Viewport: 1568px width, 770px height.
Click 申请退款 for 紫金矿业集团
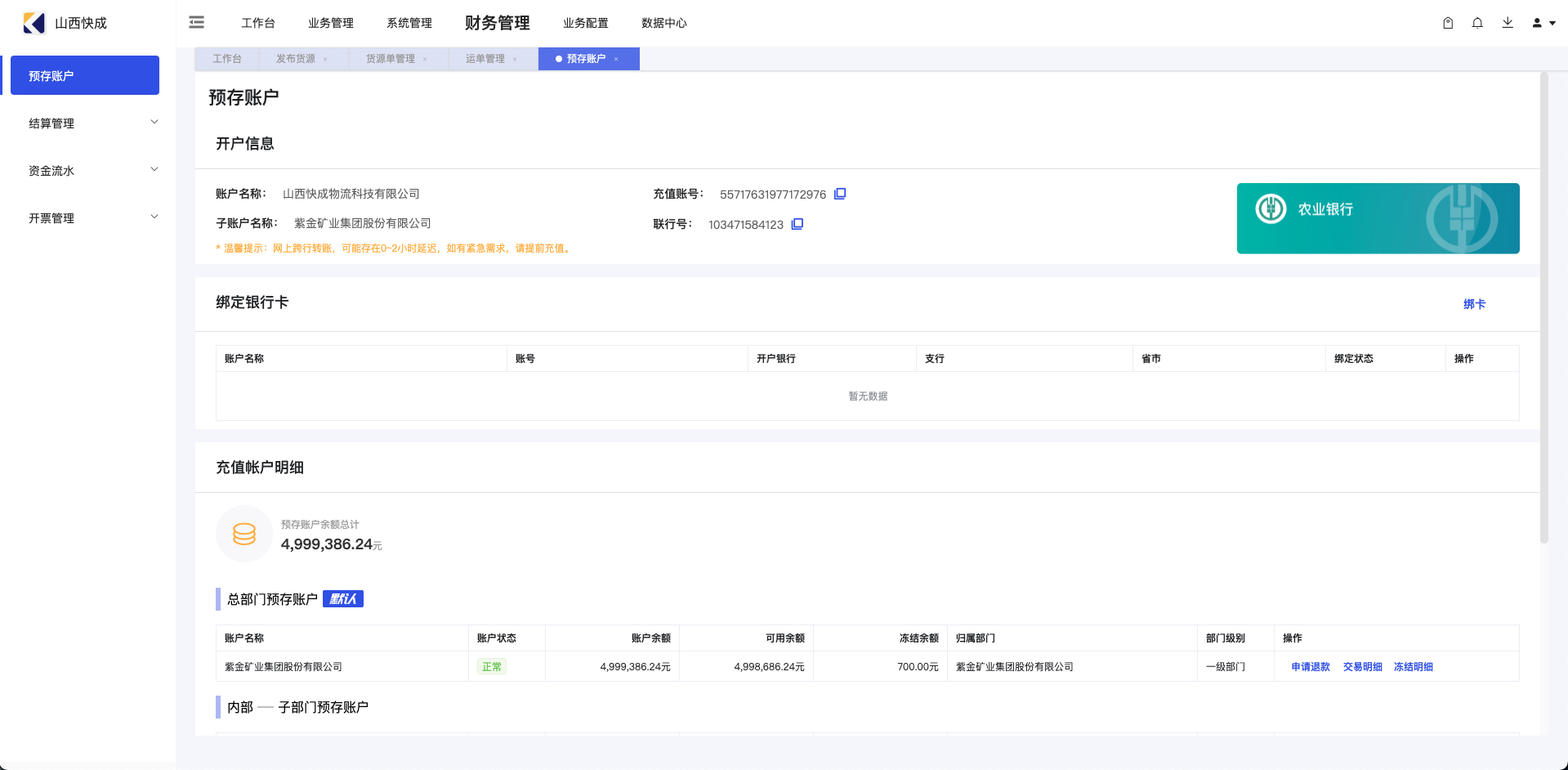coord(1311,667)
